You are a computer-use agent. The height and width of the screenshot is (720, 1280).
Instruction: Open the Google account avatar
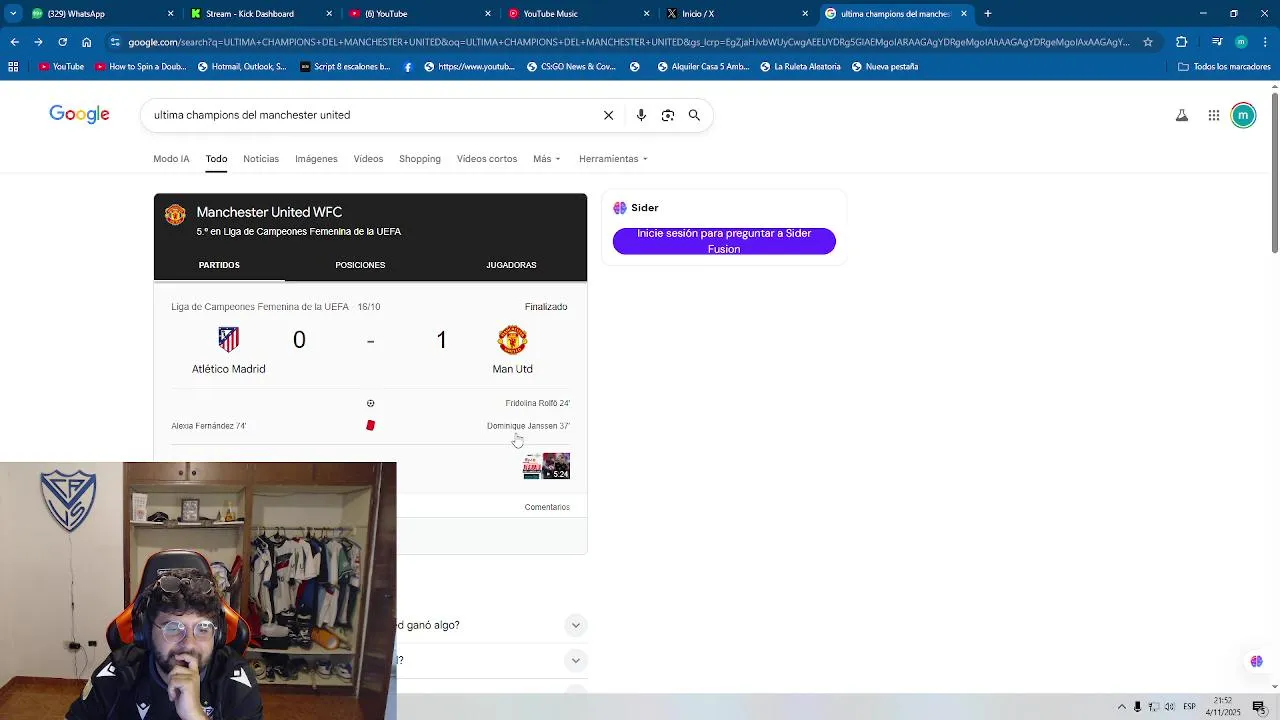(1243, 115)
